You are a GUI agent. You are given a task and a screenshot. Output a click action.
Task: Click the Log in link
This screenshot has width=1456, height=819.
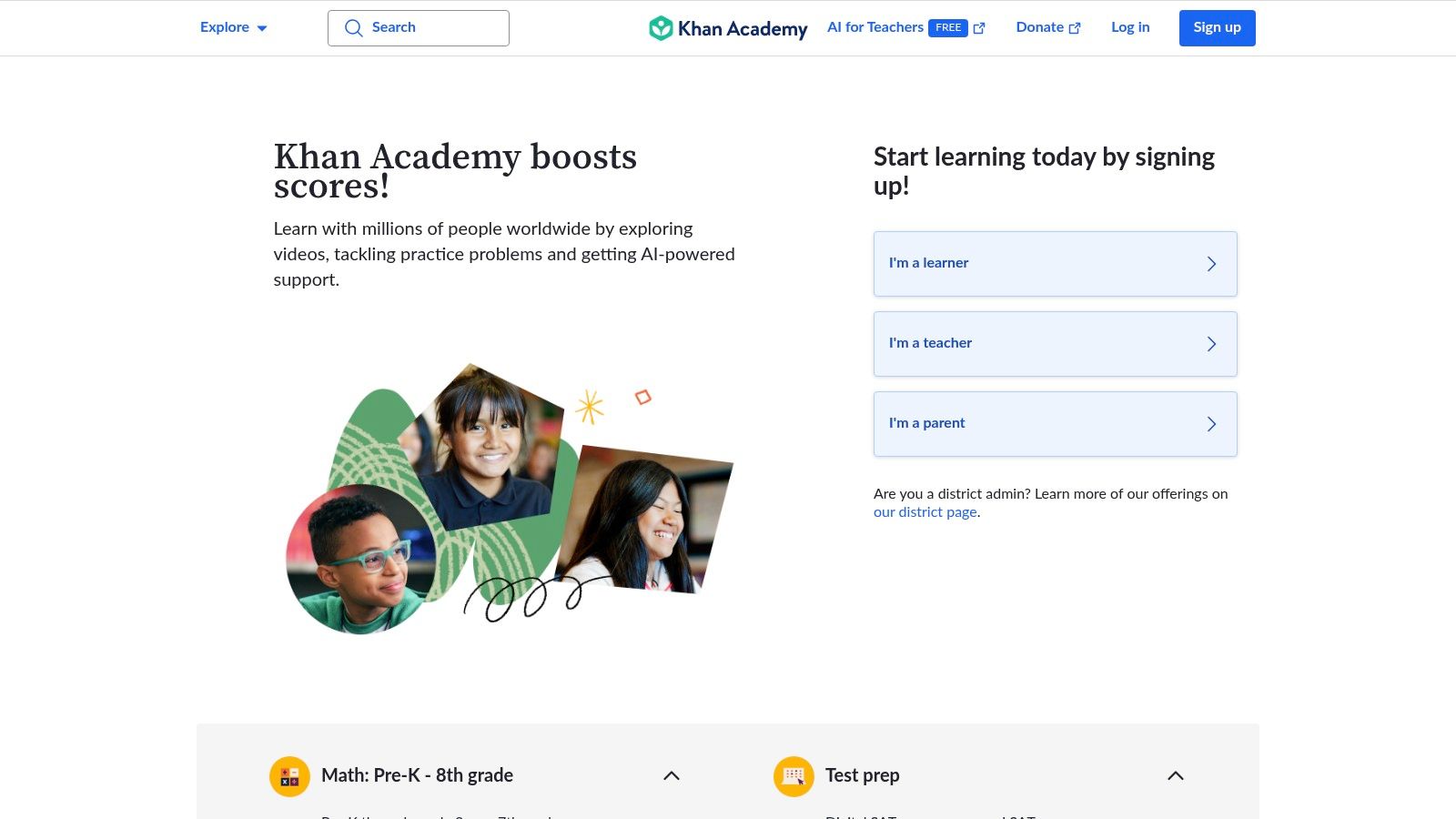coord(1130,27)
